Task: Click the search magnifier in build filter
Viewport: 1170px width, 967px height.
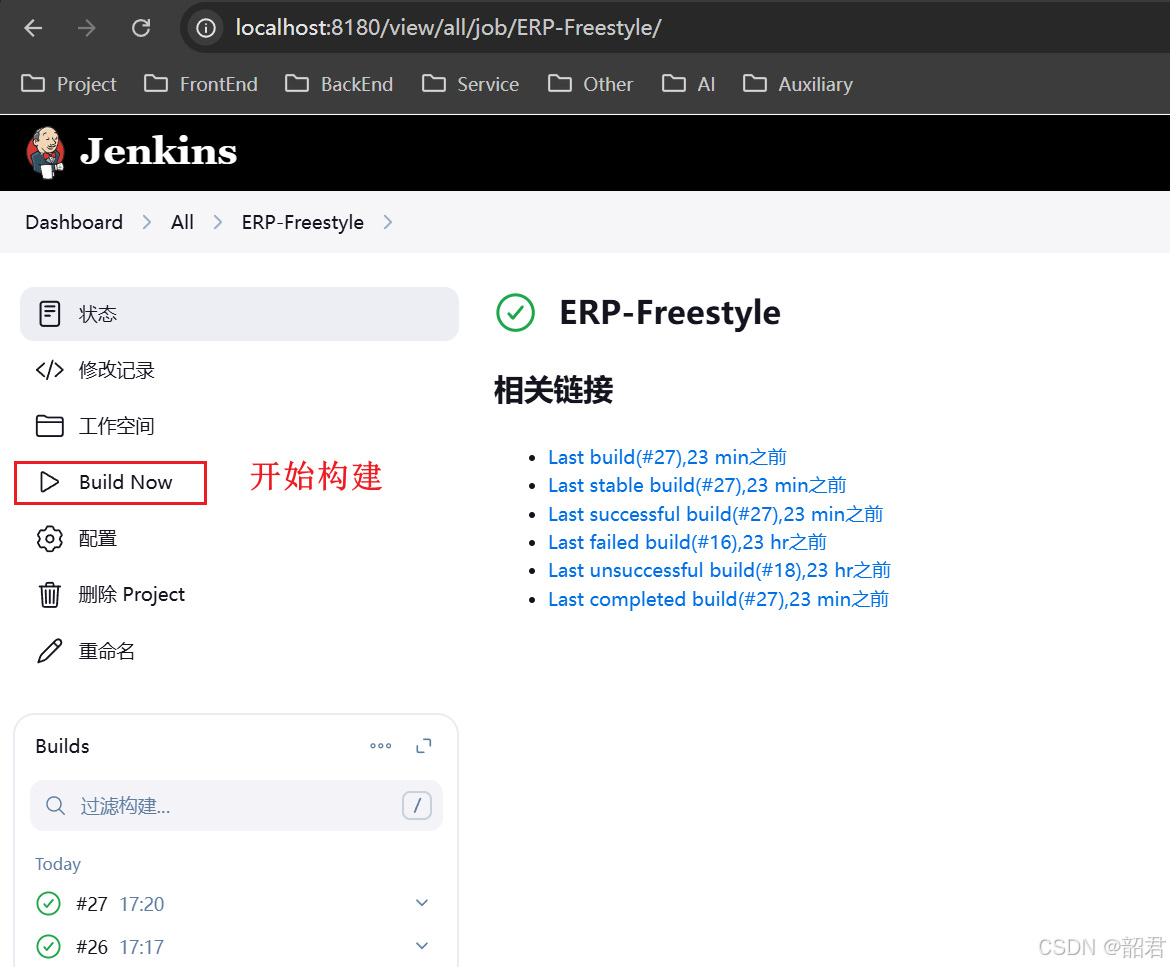Action: click(55, 805)
